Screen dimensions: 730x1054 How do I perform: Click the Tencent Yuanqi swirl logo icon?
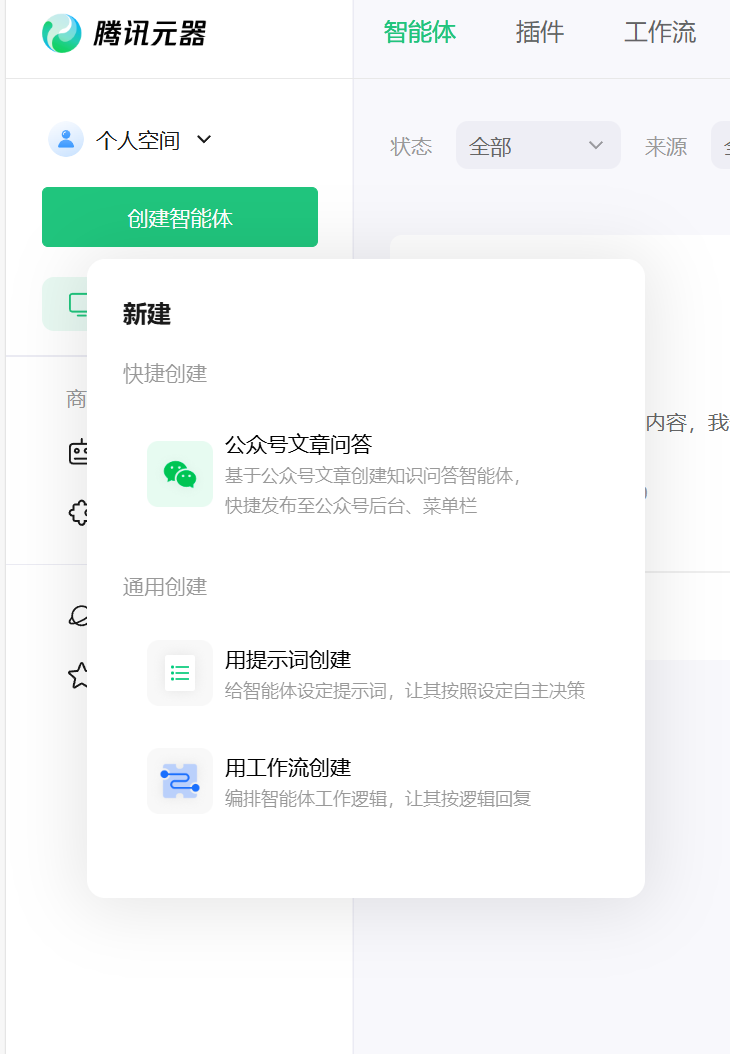(62, 33)
